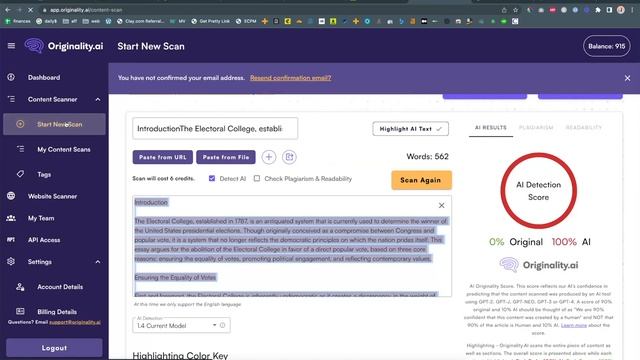The width and height of the screenshot is (640, 360).
Task: Click the scan title input field
Action: 215,129
